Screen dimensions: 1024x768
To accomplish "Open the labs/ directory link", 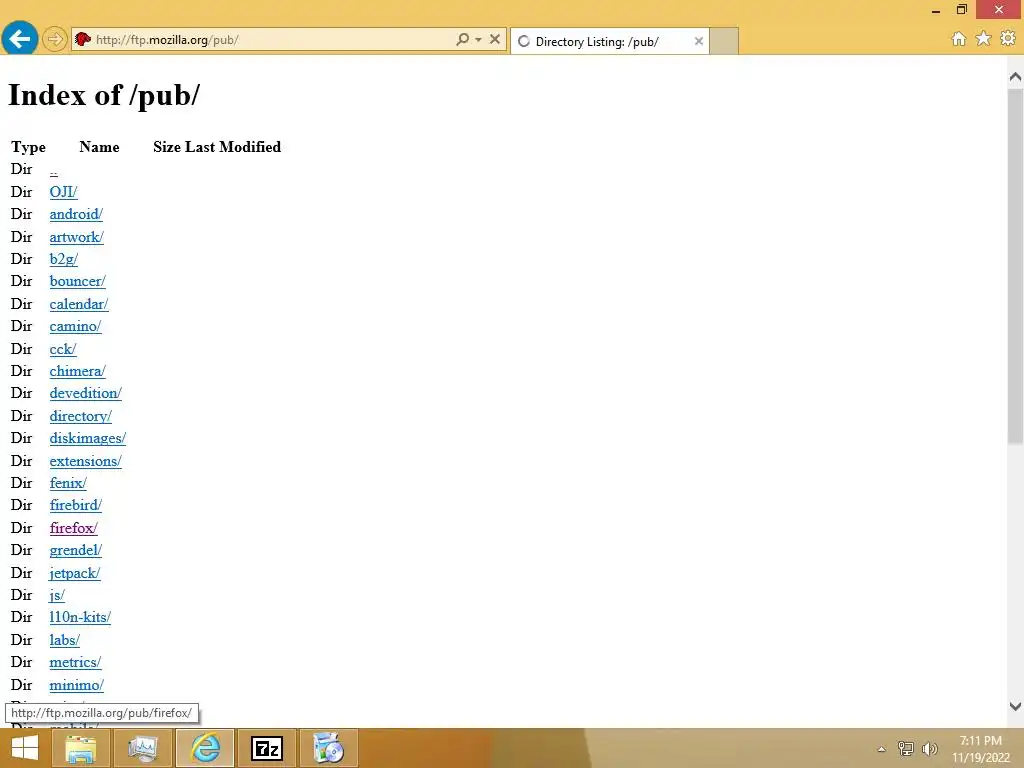I will pyautogui.click(x=65, y=641).
